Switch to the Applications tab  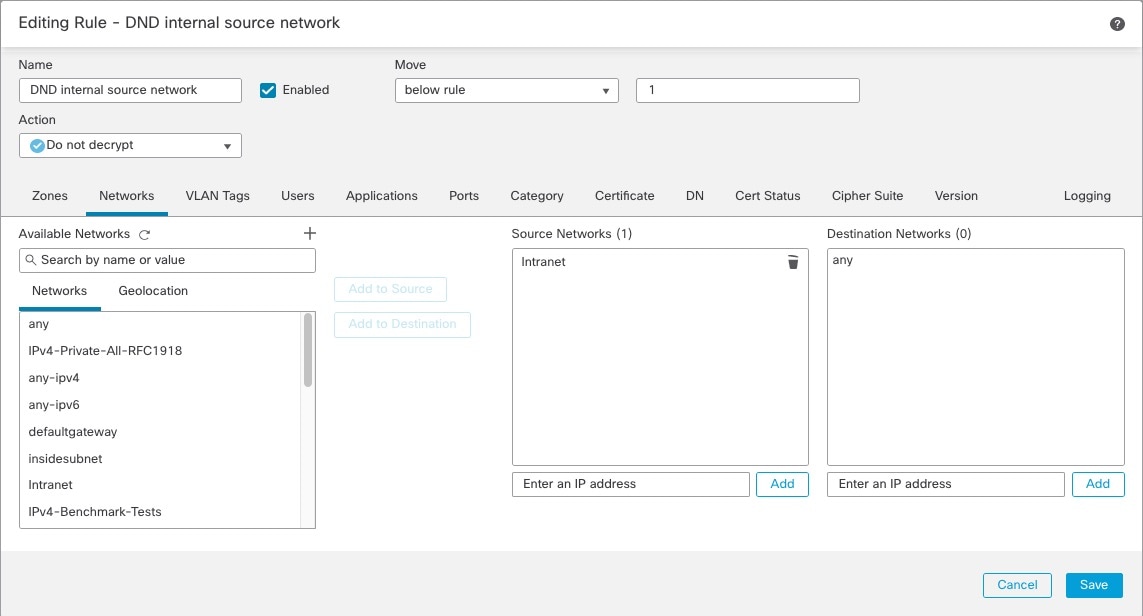click(382, 196)
